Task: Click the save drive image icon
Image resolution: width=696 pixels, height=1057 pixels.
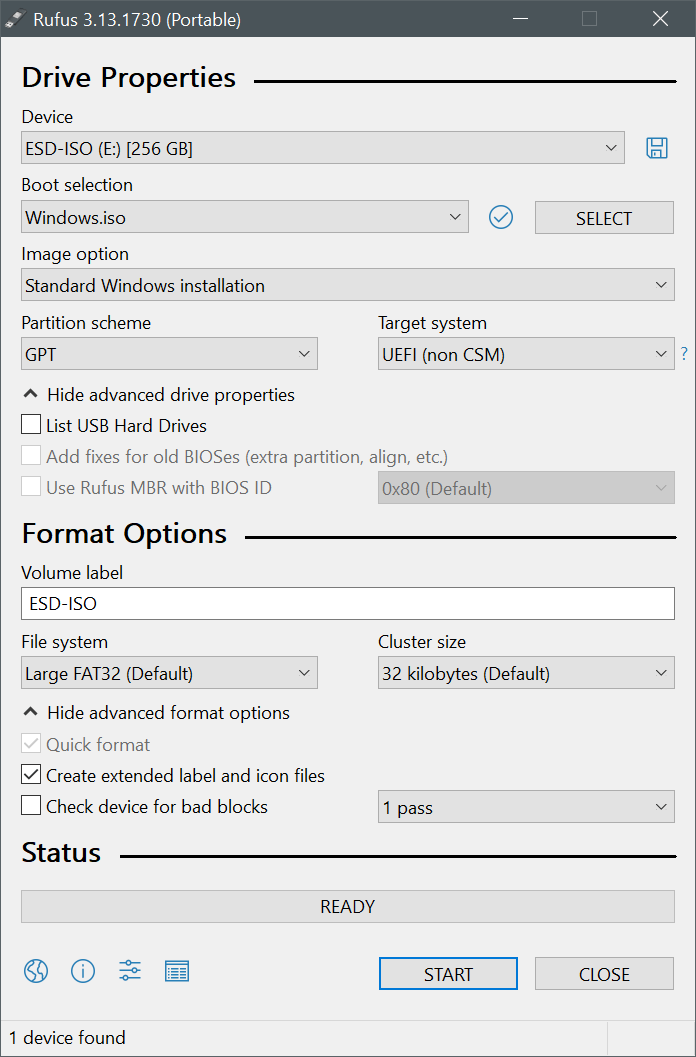Action: (657, 148)
